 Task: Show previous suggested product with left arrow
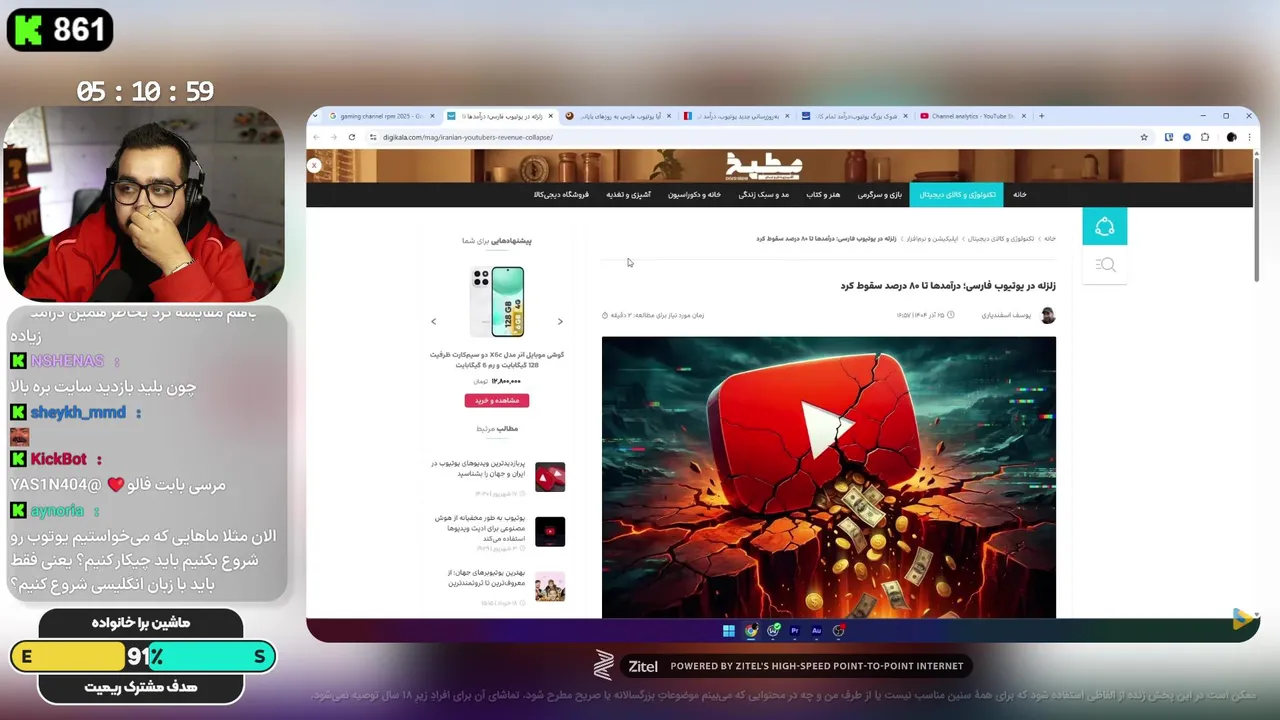tap(433, 321)
